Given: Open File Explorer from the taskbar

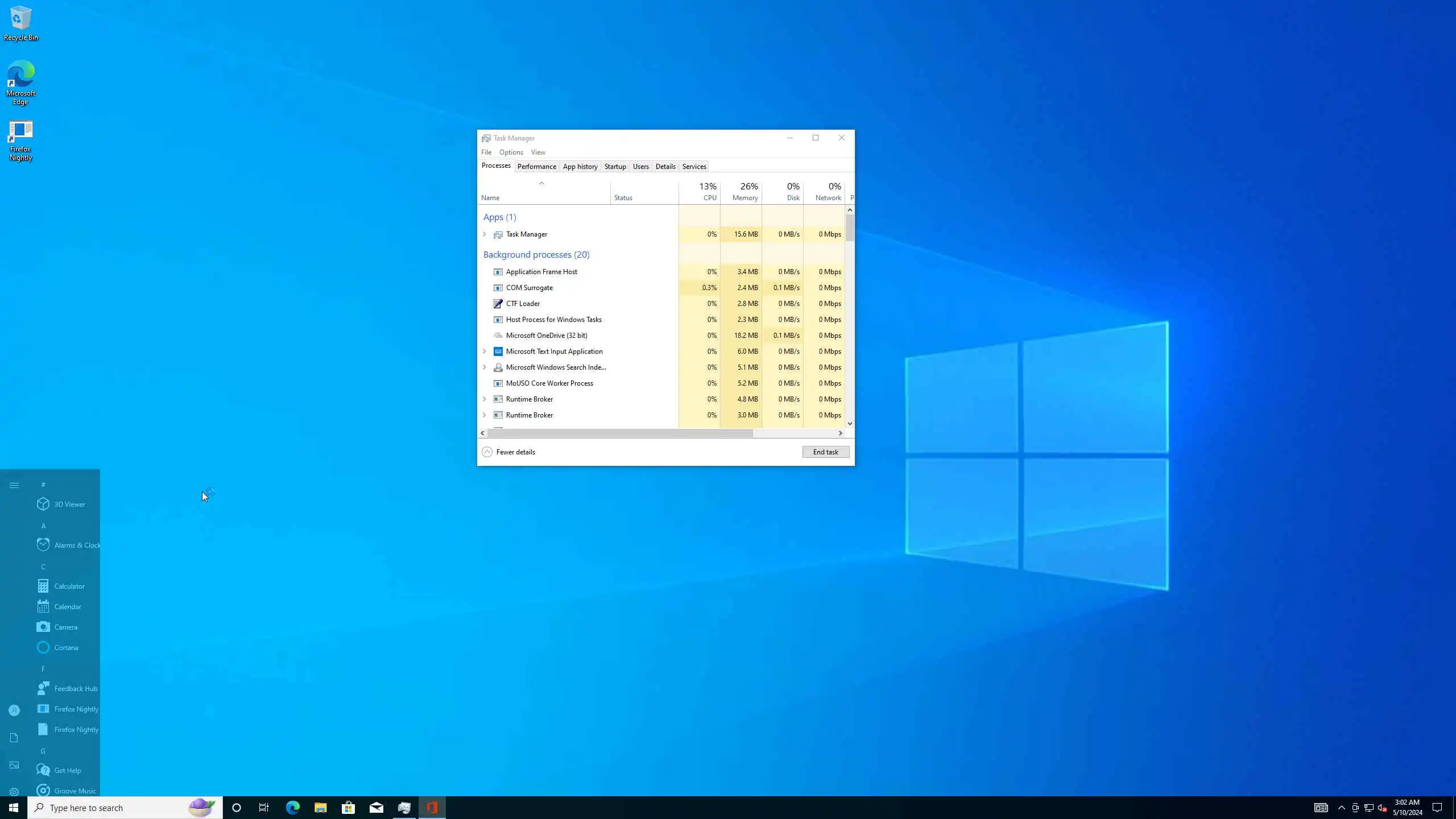Looking at the screenshot, I should (320, 807).
